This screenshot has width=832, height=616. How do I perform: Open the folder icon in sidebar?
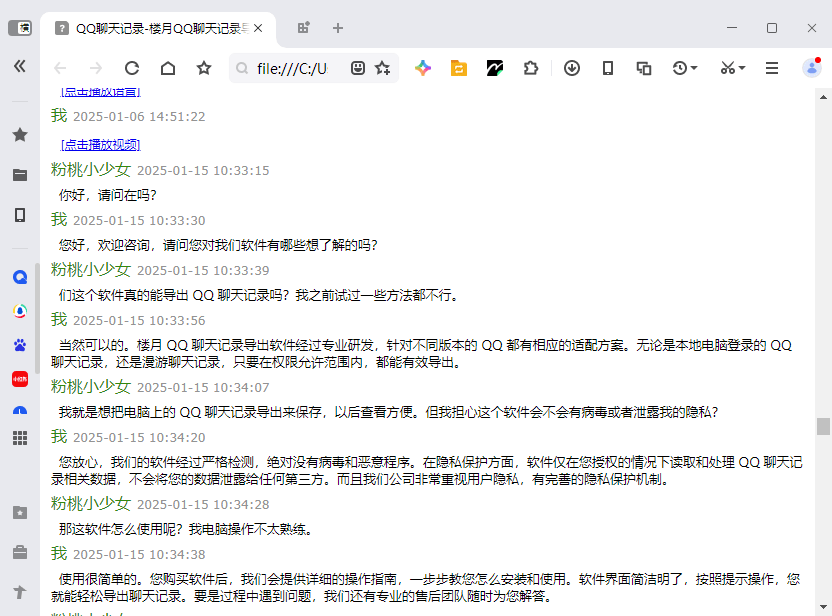click(20, 175)
